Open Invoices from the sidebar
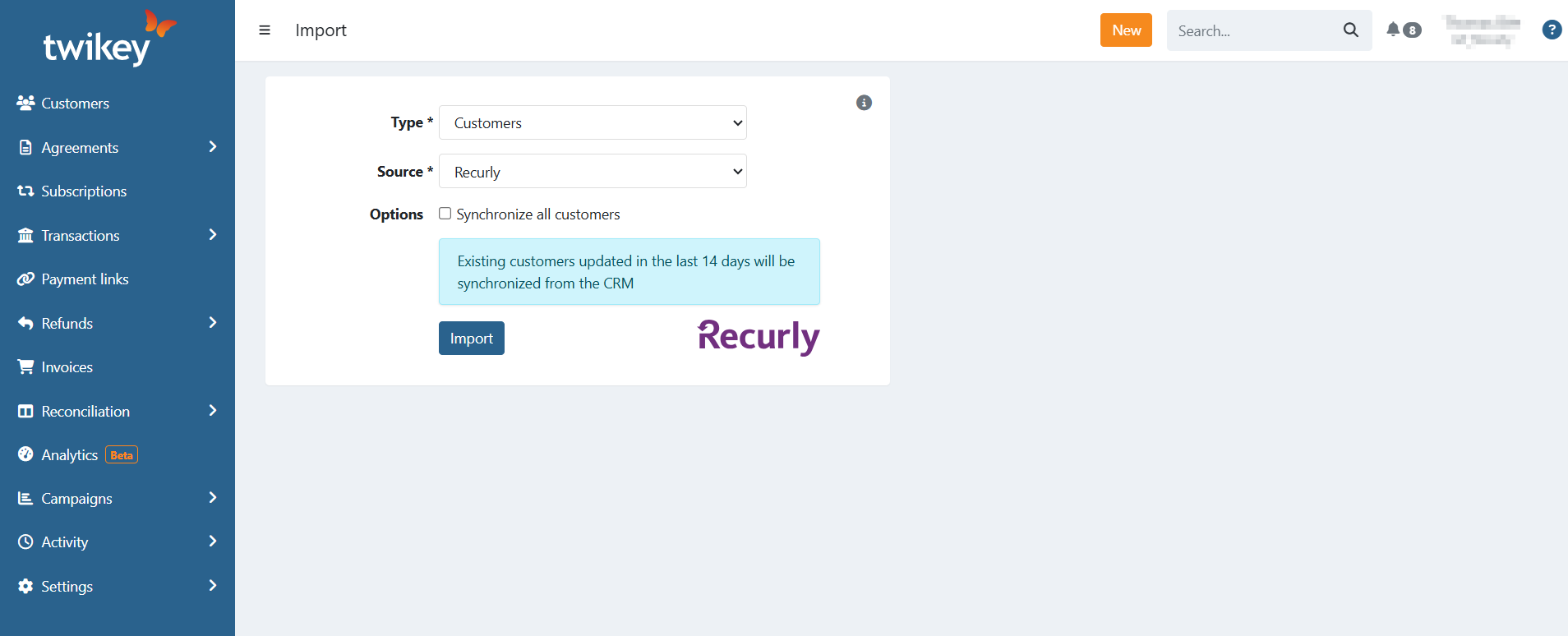 67,367
